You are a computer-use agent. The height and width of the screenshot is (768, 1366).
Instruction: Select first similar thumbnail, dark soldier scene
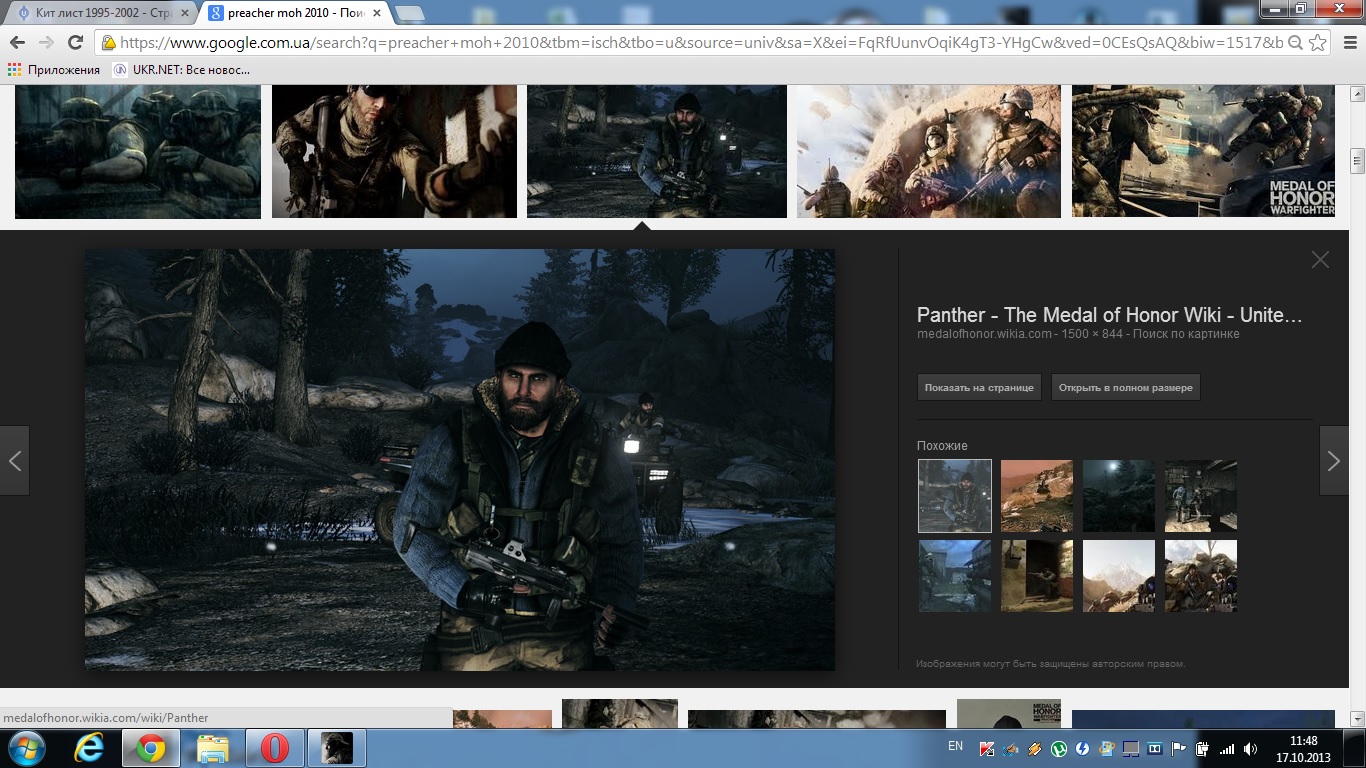tap(955, 496)
